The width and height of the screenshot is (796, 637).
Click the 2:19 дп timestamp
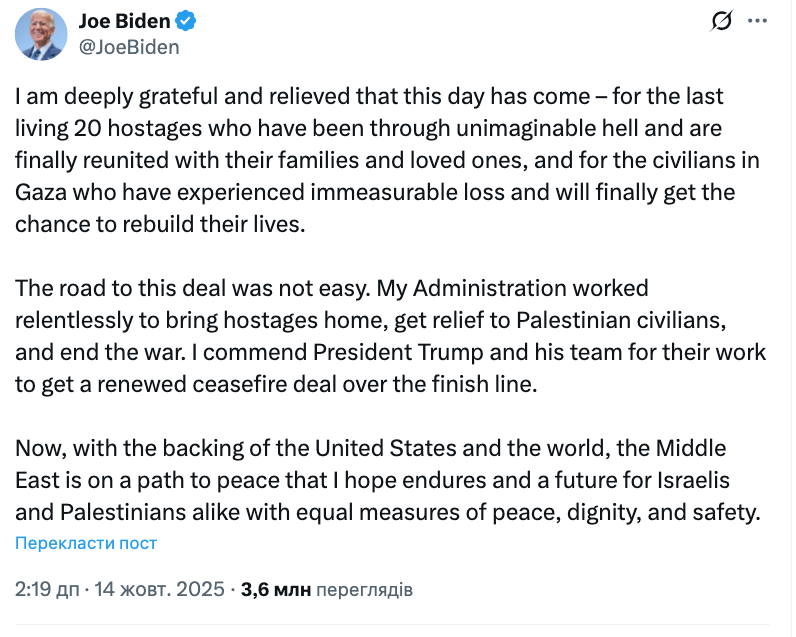click(x=47, y=589)
